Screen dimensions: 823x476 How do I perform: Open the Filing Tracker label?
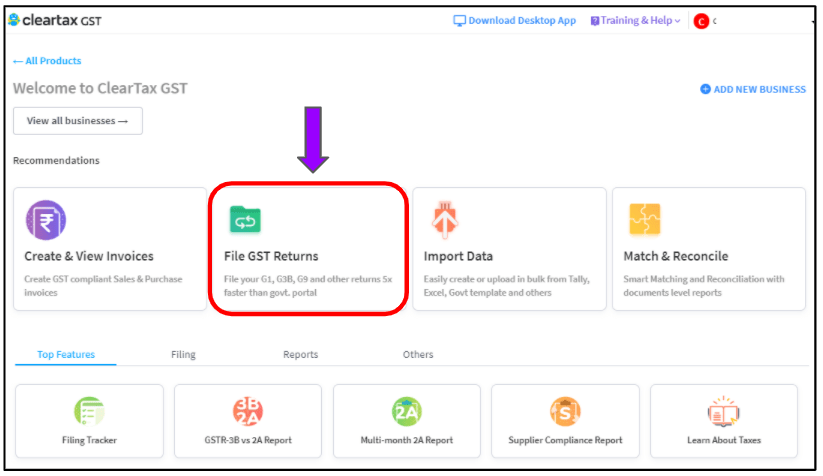coord(89,440)
